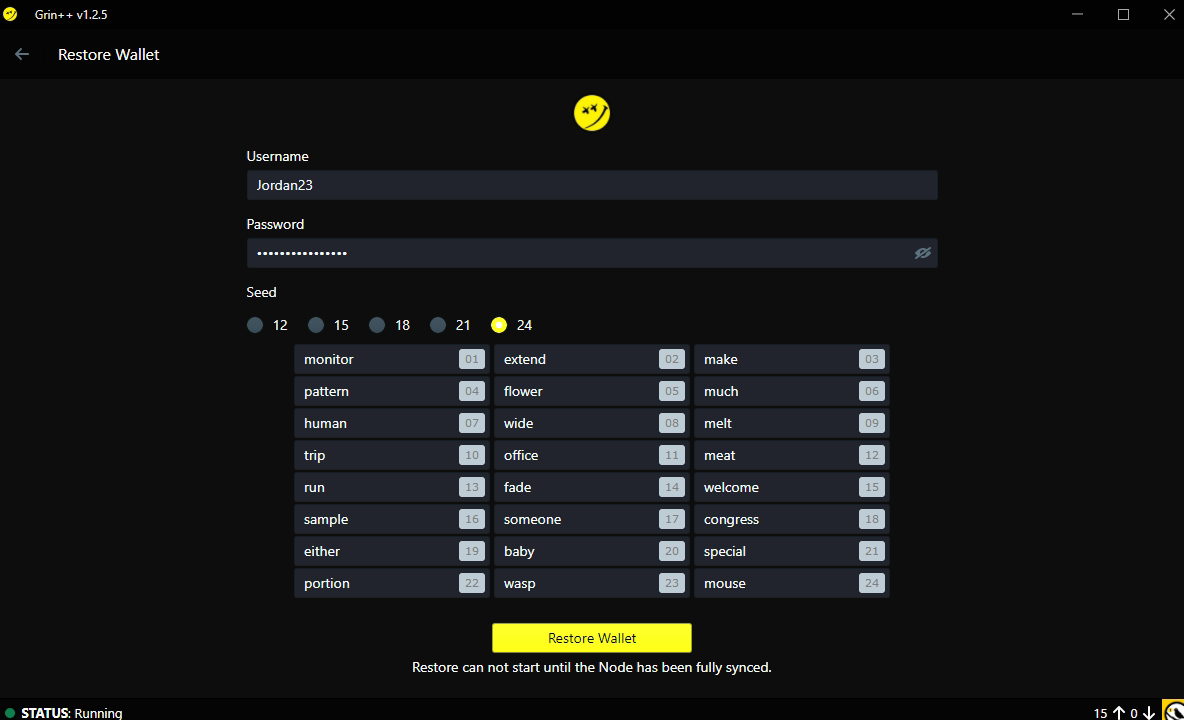Click seed word 11 field 'office'
1184x720 pixels.
(x=591, y=455)
